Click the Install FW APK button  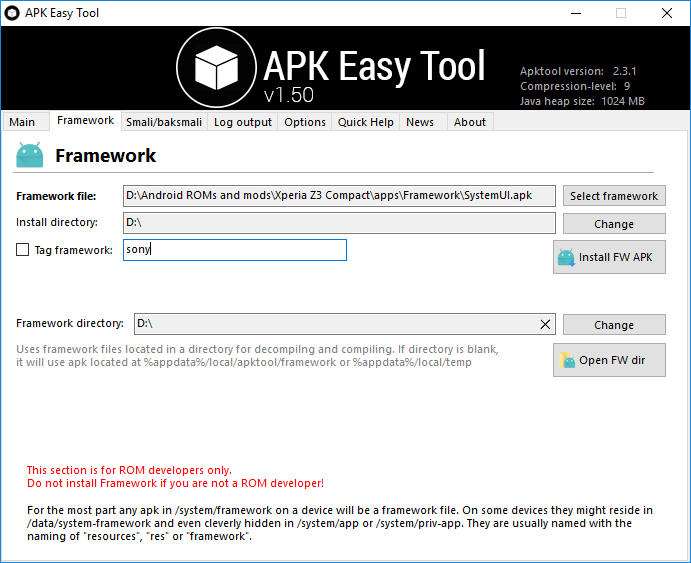[609, 257]
